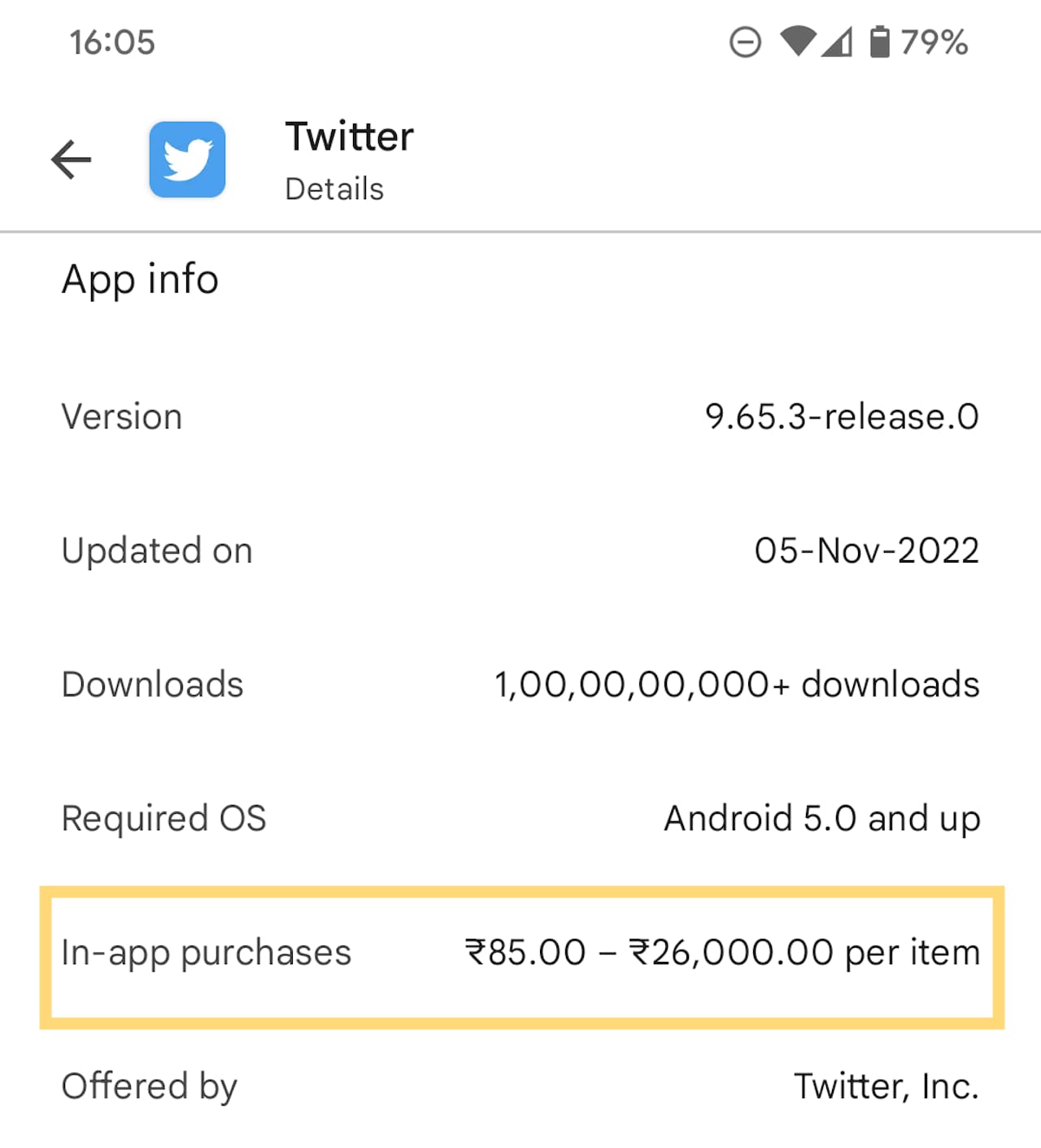Tap the In-app purchases row label

[207, 953]
